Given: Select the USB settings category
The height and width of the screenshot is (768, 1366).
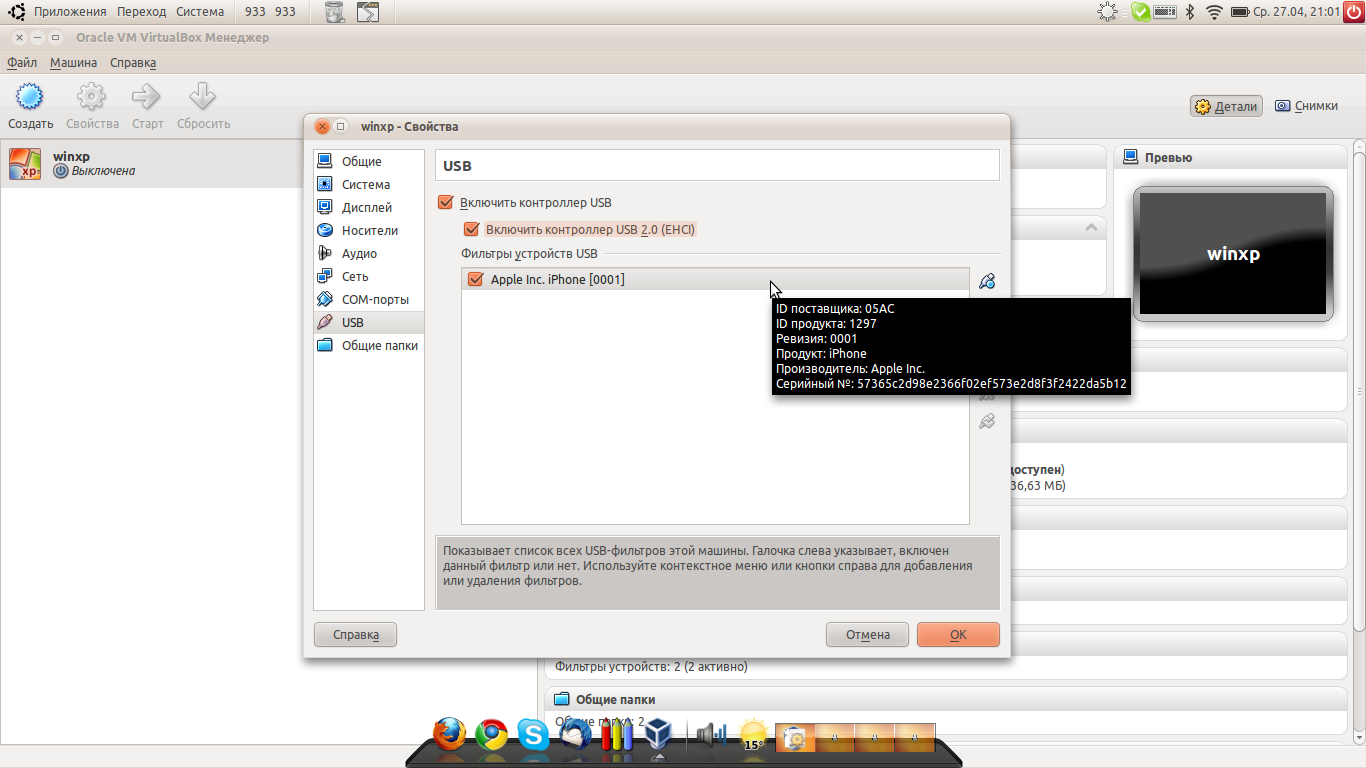Looking at the screenshot, I should click(368, 322).
